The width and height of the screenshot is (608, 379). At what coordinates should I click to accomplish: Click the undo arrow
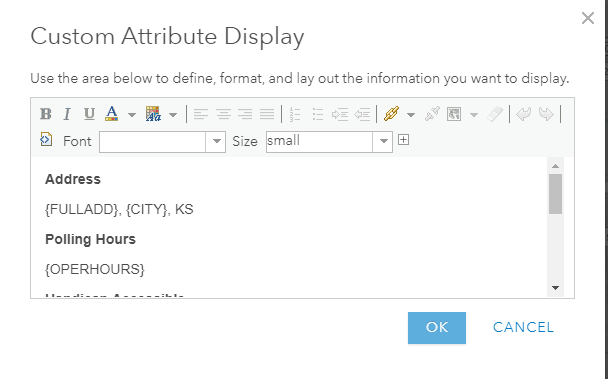pos(523,114)
